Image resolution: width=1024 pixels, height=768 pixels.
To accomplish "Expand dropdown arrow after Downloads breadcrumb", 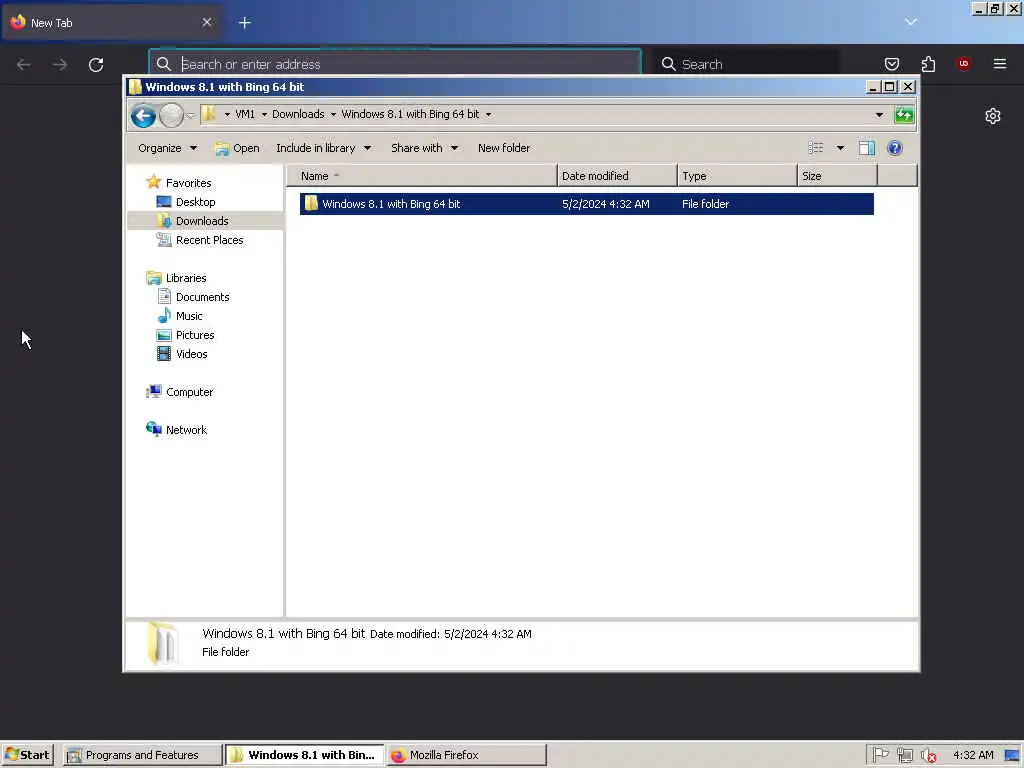I will tap(333, 114).
